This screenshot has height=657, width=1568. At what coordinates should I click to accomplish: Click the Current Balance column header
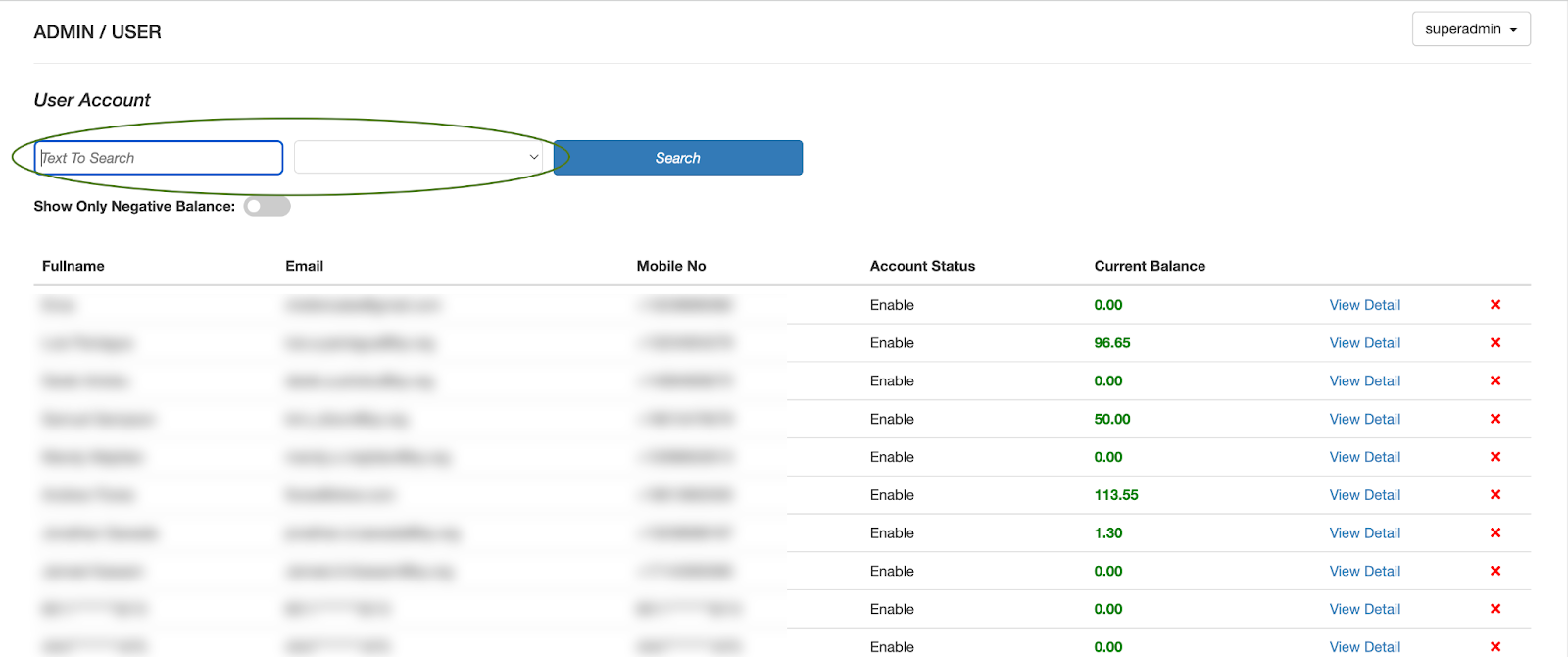click(x=1151, y=266)
